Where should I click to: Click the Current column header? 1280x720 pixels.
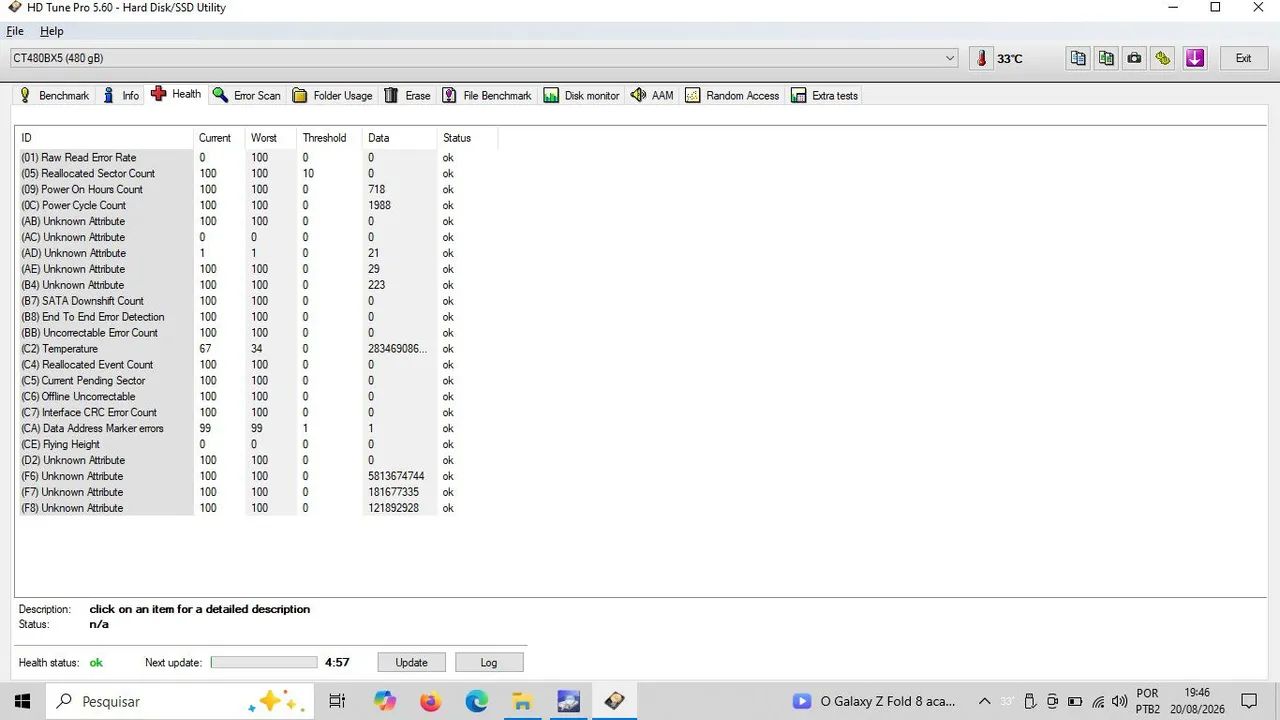(x=219, y=138)
